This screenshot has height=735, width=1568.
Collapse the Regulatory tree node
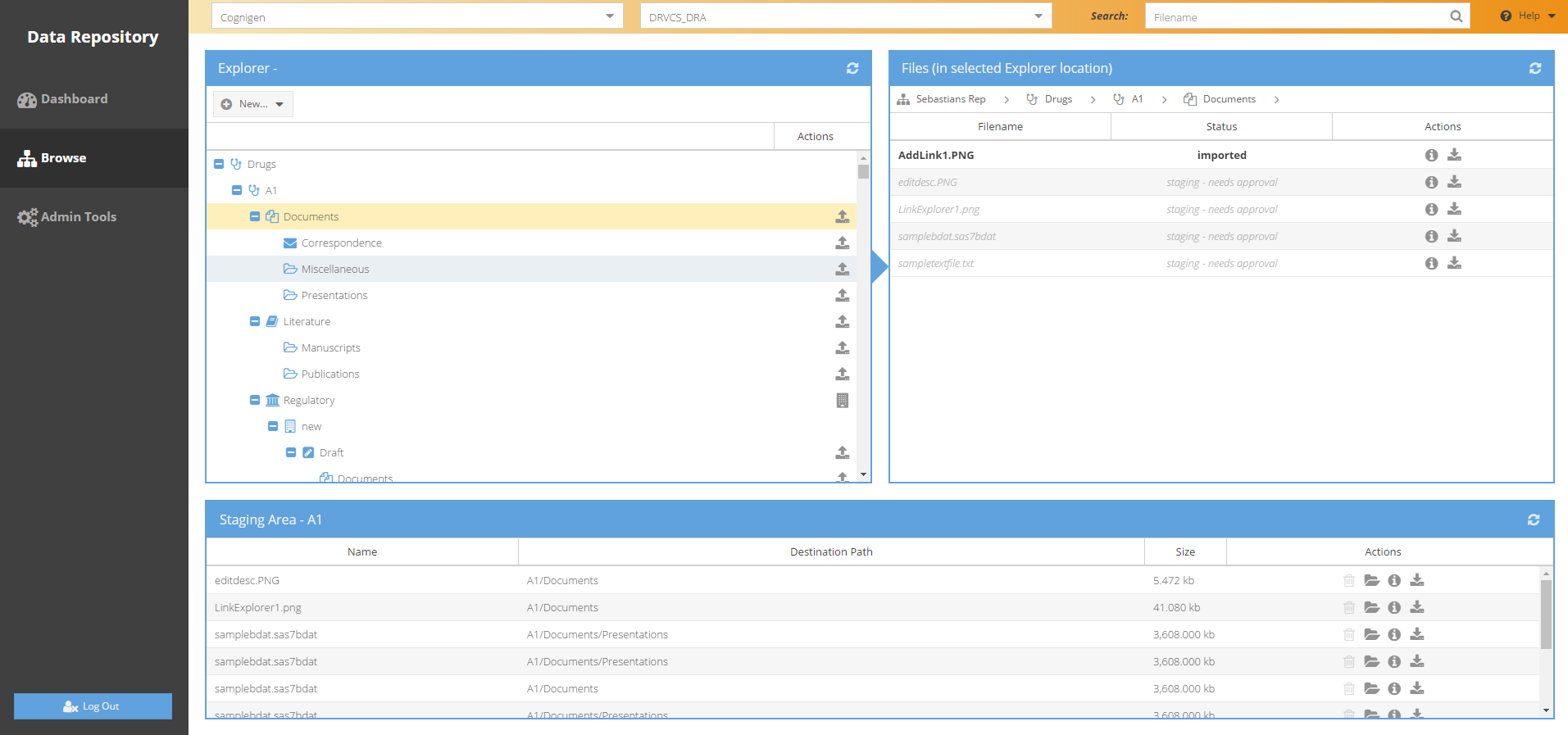[255, 401]
